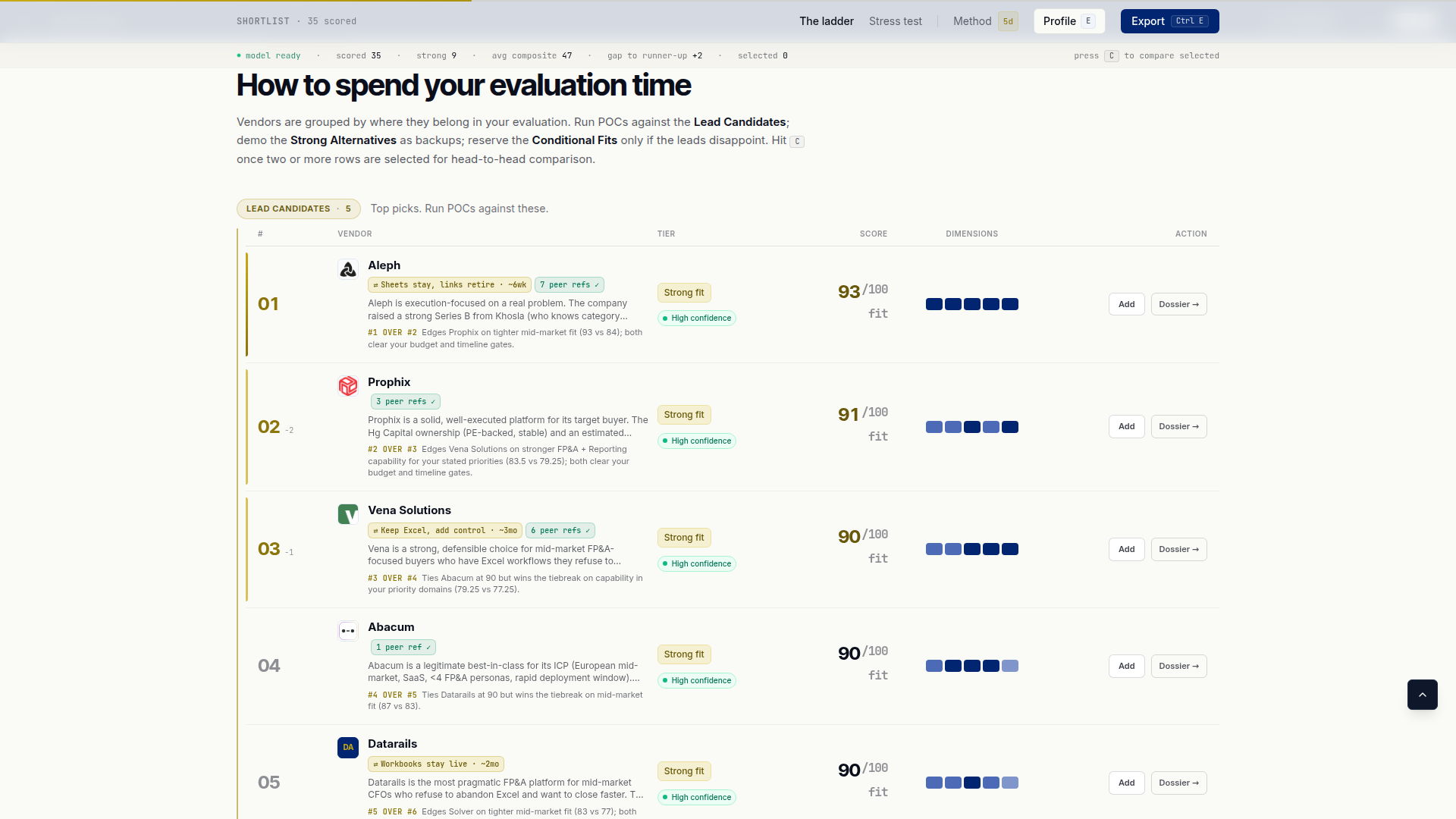This screenshot has width=1456, height=819.
Task: Open the Method tab
Action: [x=985, y=21]
